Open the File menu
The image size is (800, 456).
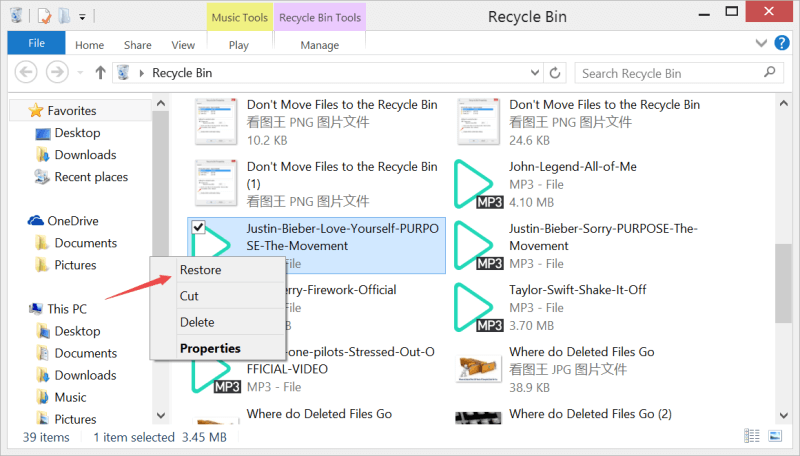(36, 43)
